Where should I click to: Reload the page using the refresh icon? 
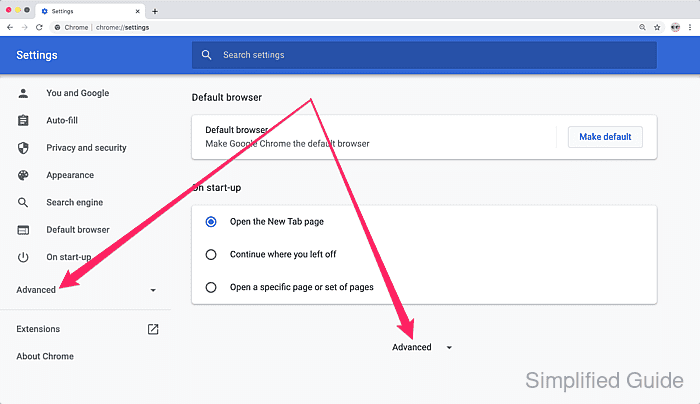tap(39, 27)
